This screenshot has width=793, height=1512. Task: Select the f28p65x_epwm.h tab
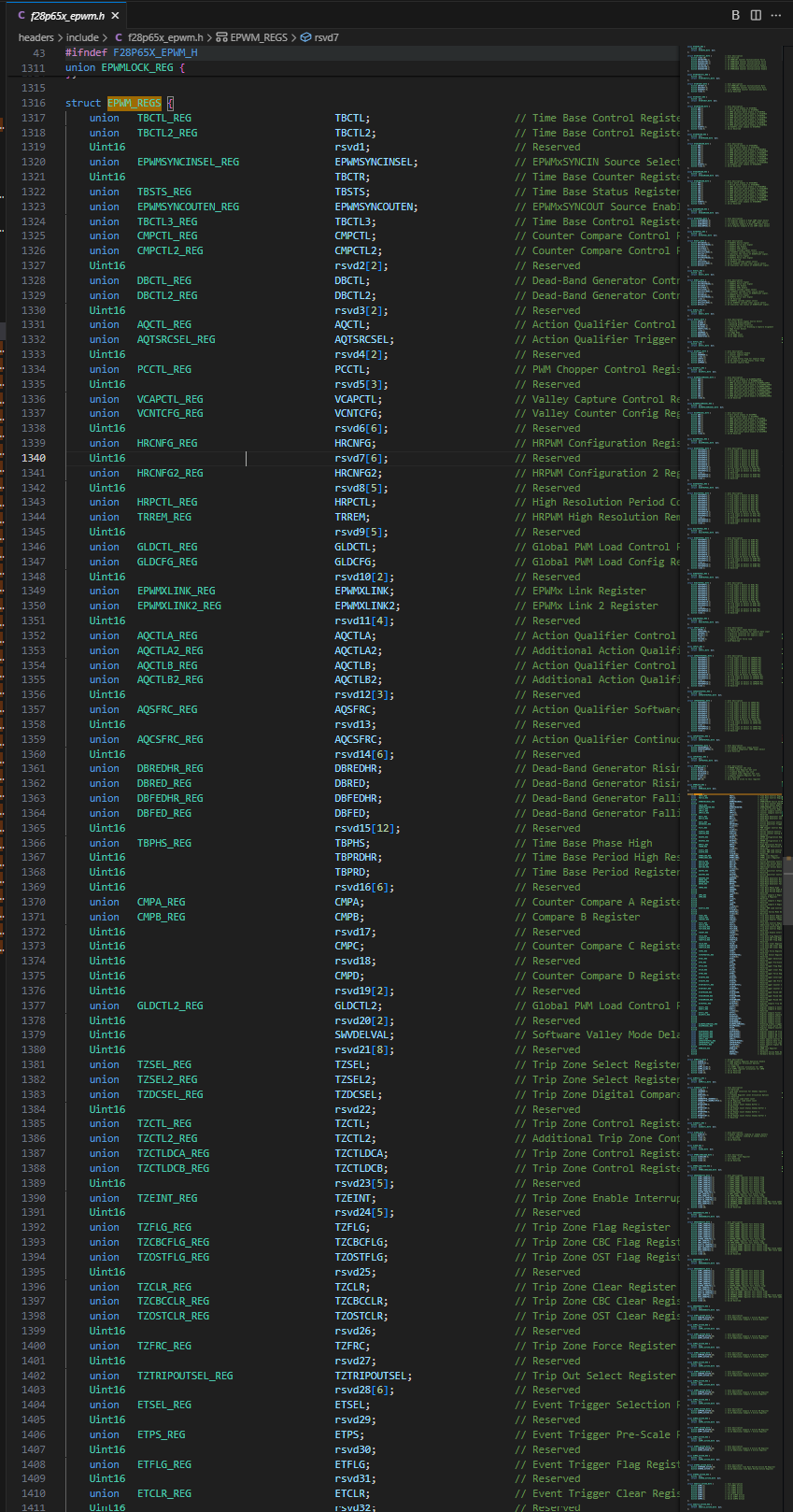tap(66, 16)
